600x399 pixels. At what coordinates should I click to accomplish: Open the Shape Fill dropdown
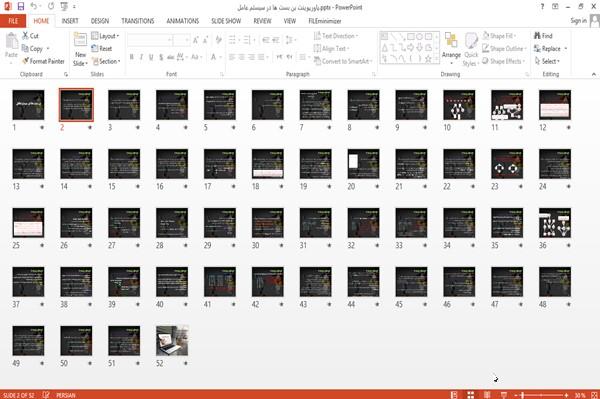[x=499, y=36]
